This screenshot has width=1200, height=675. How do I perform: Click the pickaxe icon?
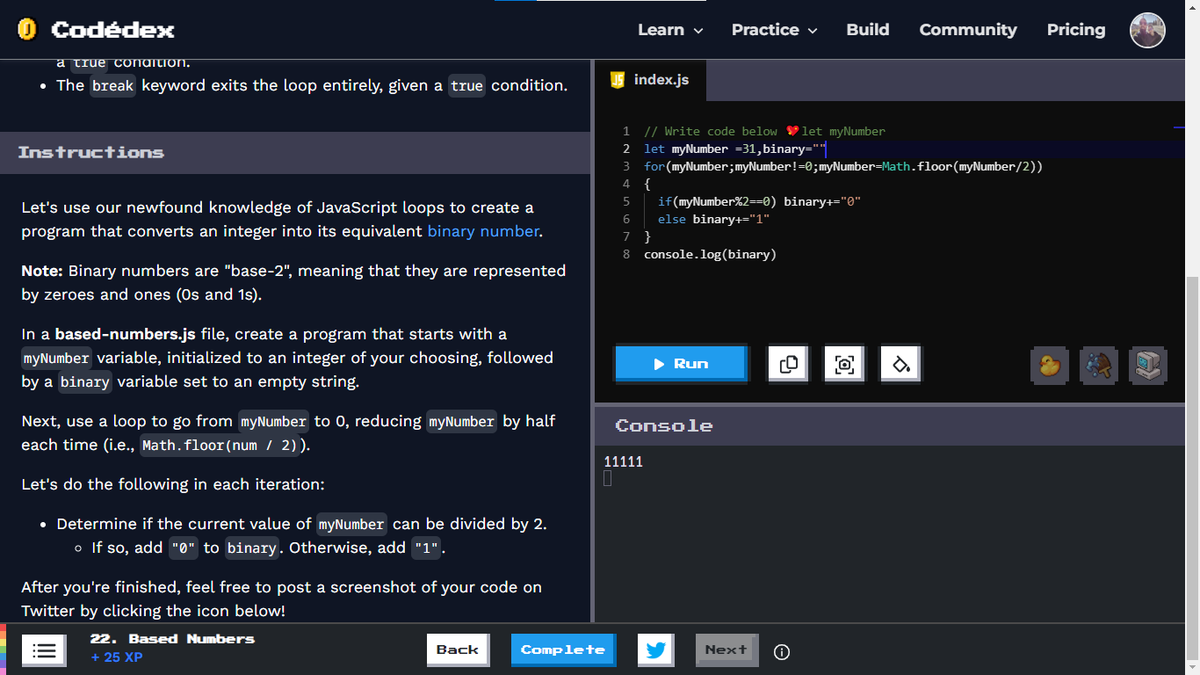(x=1098, y=365)
